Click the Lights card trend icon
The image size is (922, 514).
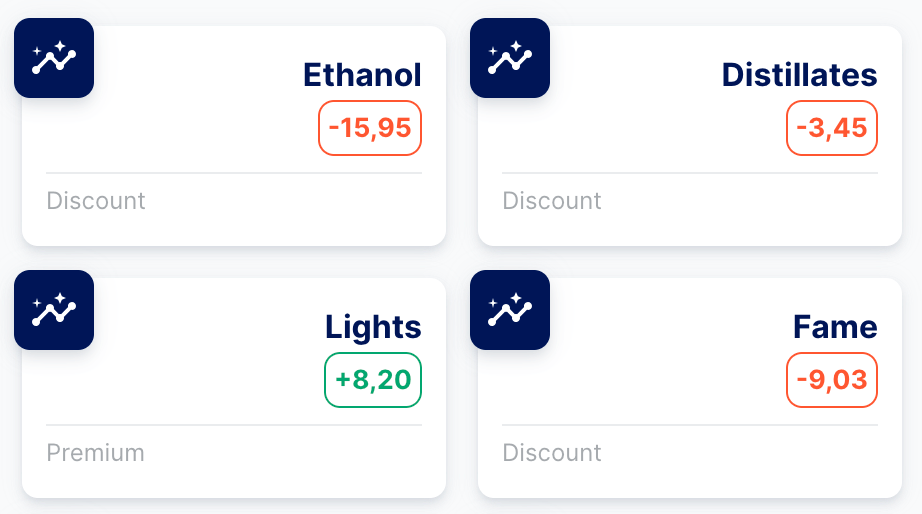point(54,310)
